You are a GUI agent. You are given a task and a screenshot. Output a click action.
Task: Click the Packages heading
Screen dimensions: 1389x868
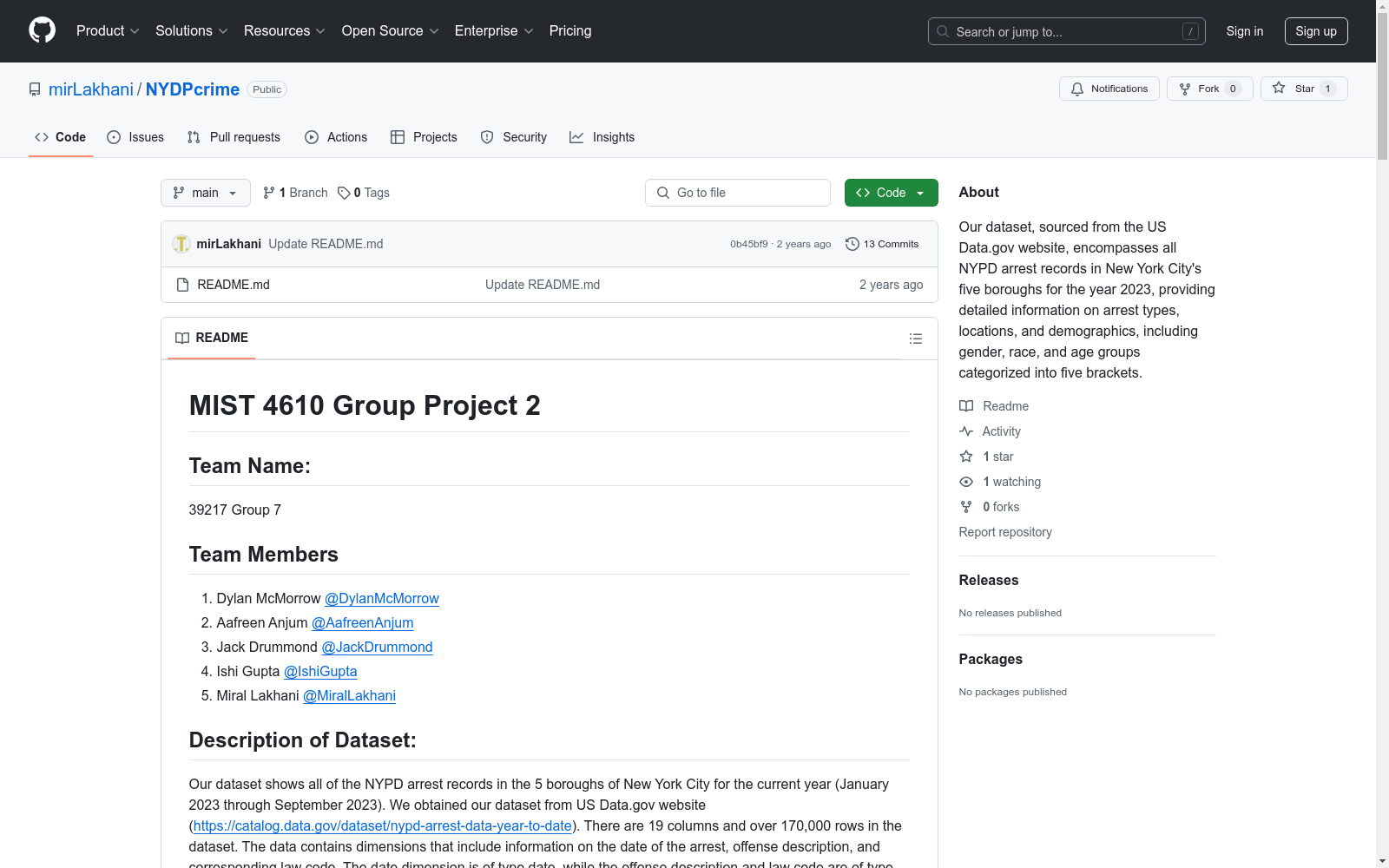coord(991,659)
